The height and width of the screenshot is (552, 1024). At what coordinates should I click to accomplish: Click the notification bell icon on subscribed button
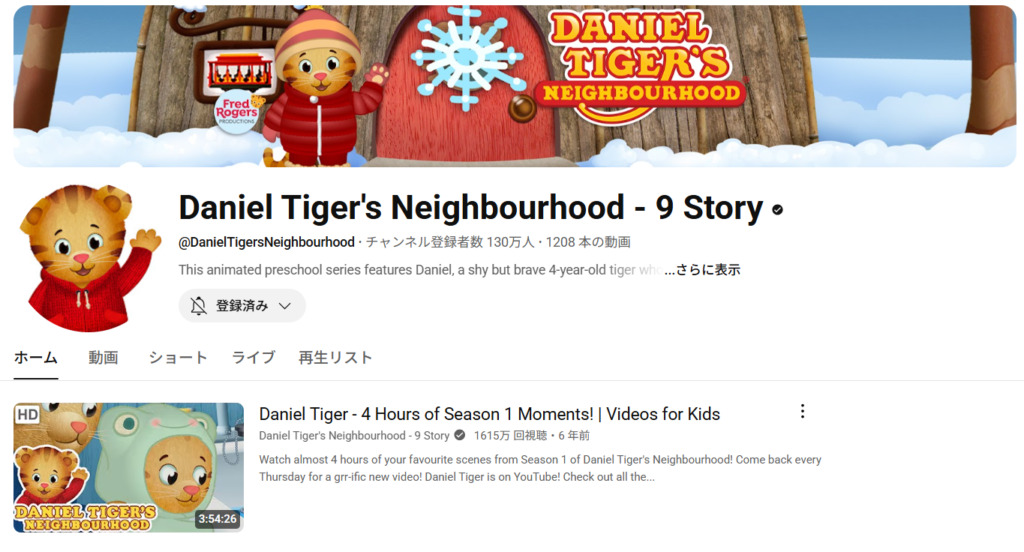[199, 306]
